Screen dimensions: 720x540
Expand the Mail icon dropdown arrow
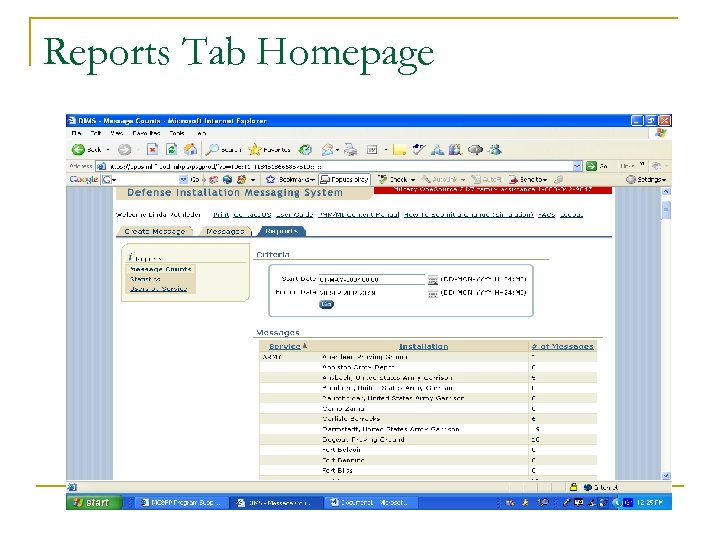pyautogui.click(x=338, y=150)
